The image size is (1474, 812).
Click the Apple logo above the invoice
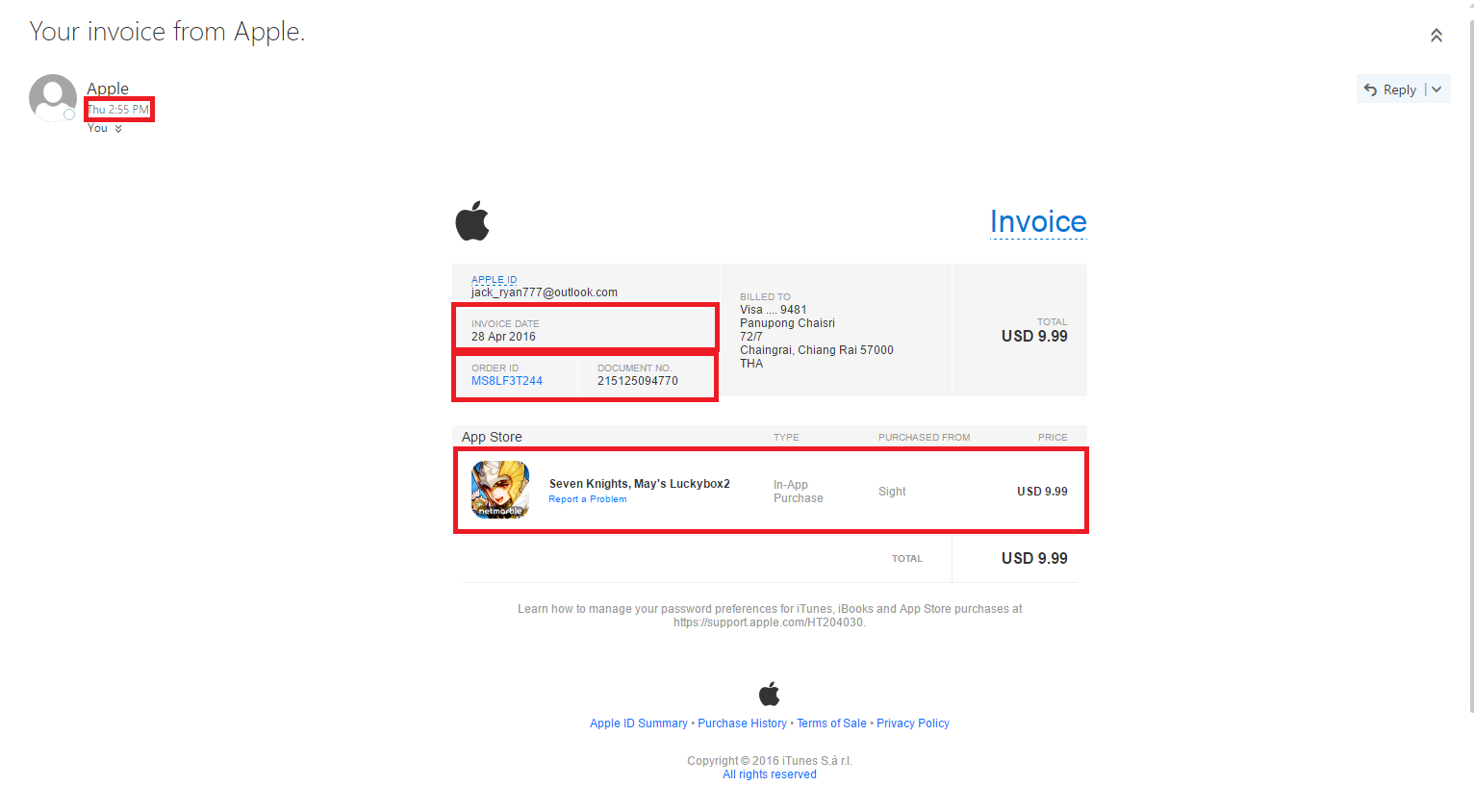pos(472,221)
